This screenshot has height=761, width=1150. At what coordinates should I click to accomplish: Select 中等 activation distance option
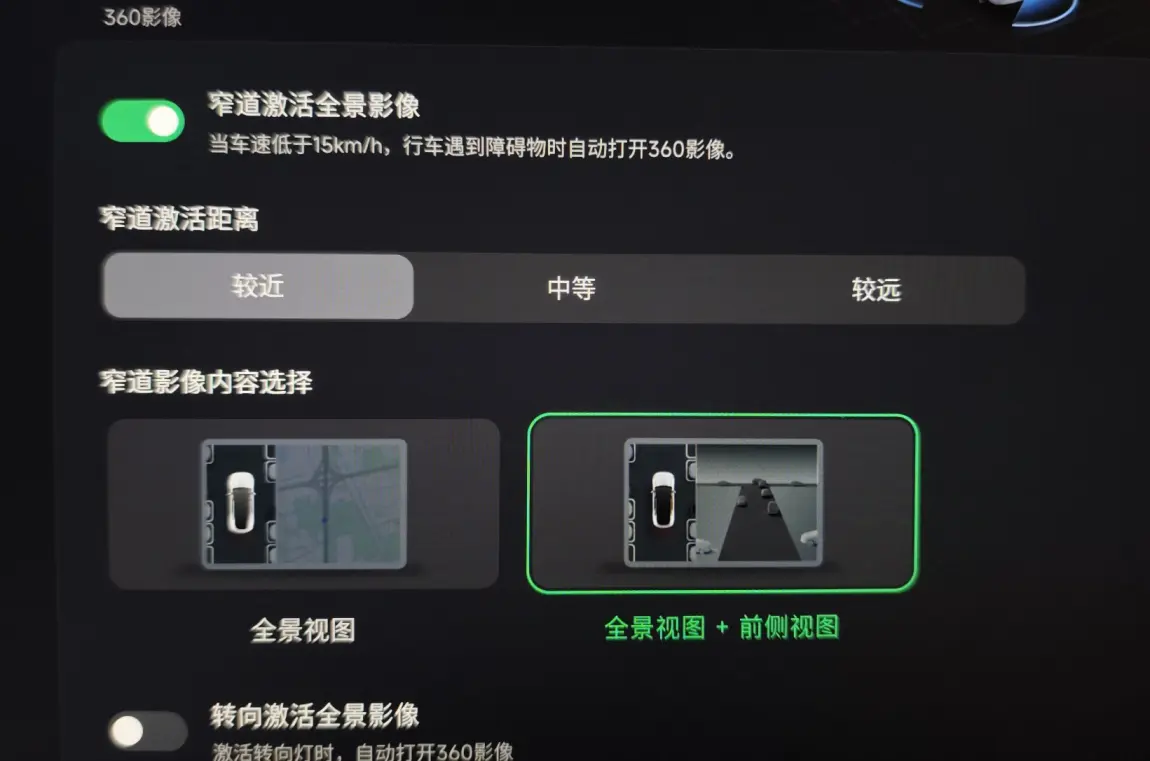point(571,288)
